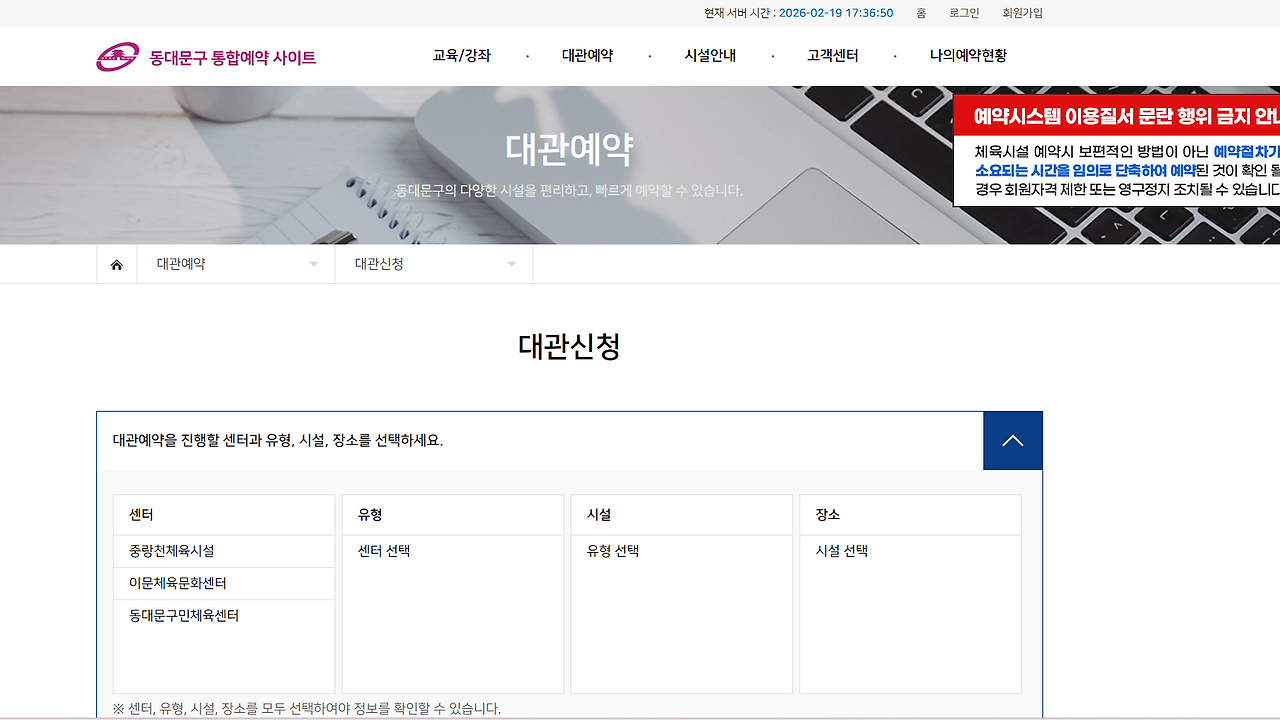Click the 센터 선택 placeholder text
Viewport: 1280px width, 720px height.
point(384,551)
